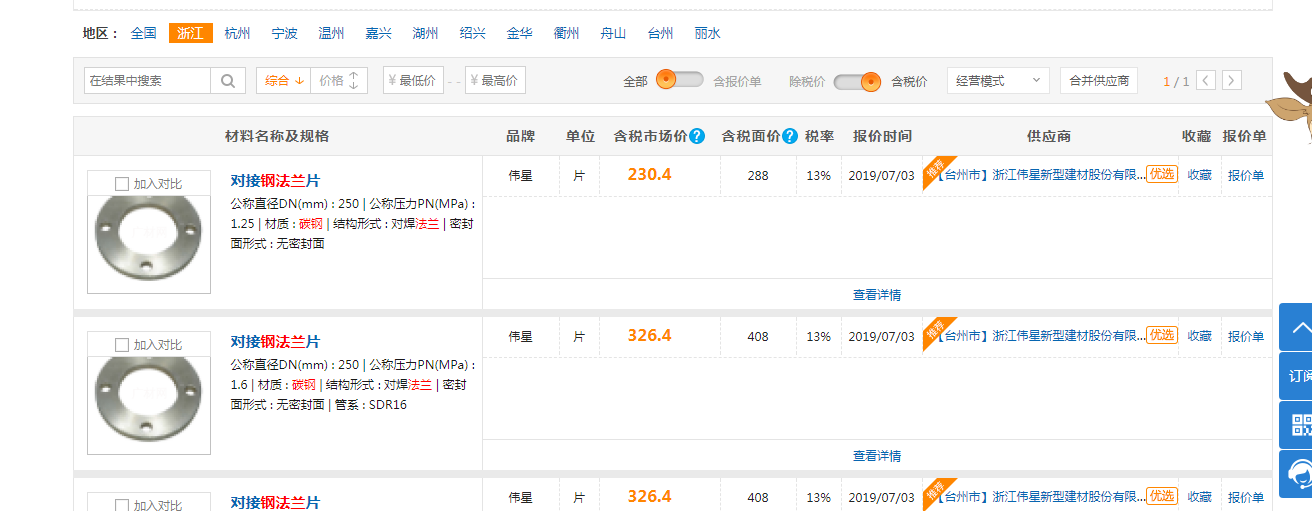Select the 全国 region tab

pyautogui.click(x=143, y=33)
